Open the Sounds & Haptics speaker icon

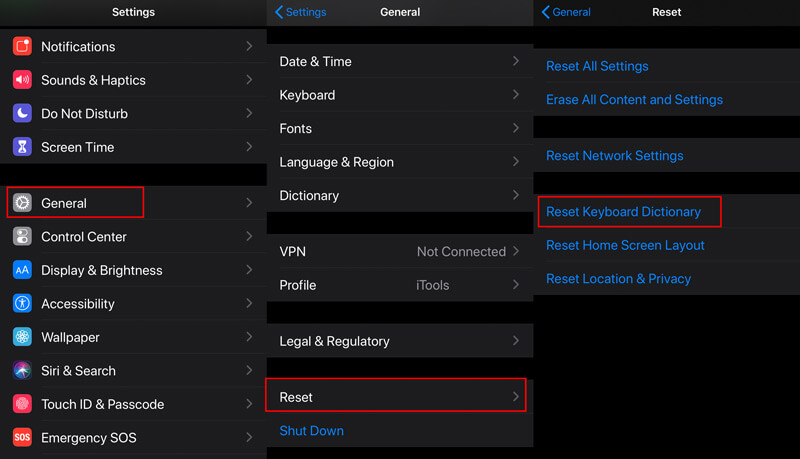pos(22,80)
